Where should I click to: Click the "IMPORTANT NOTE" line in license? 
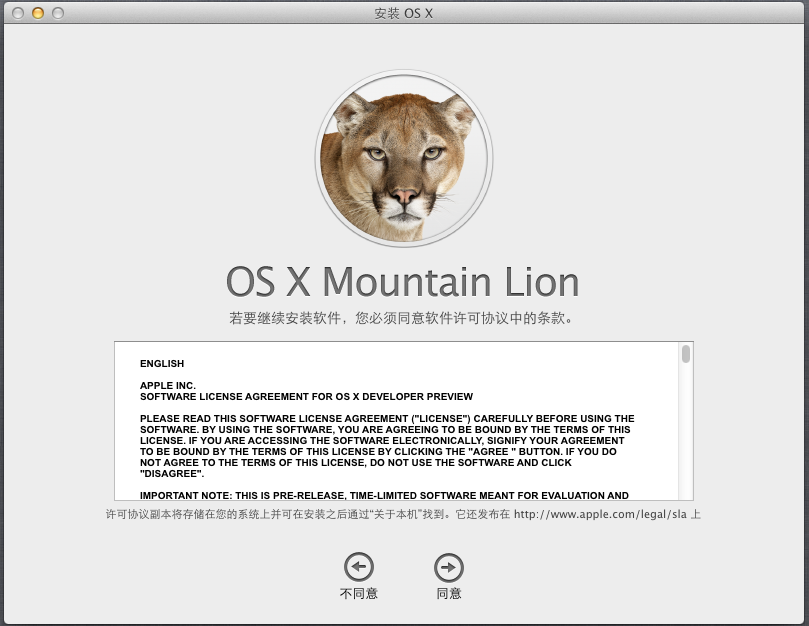pyautogui.click(x=384, y=495)
